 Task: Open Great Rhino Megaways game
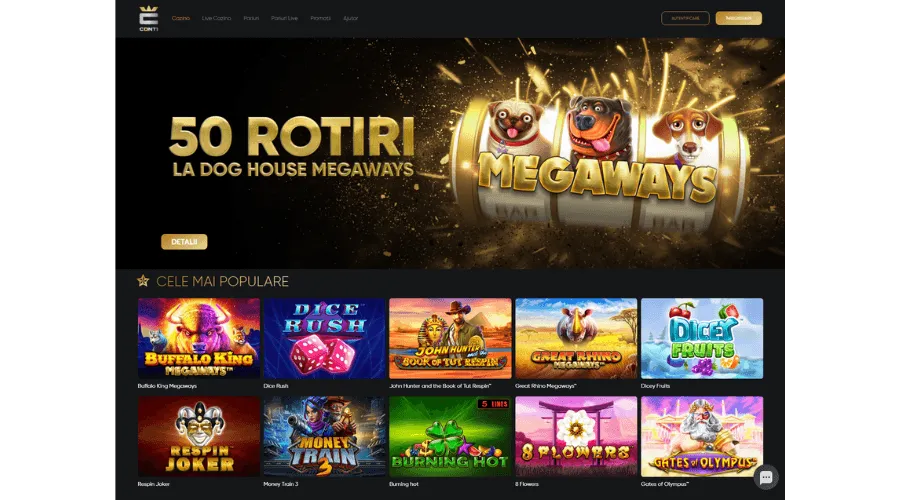(576, 338)
